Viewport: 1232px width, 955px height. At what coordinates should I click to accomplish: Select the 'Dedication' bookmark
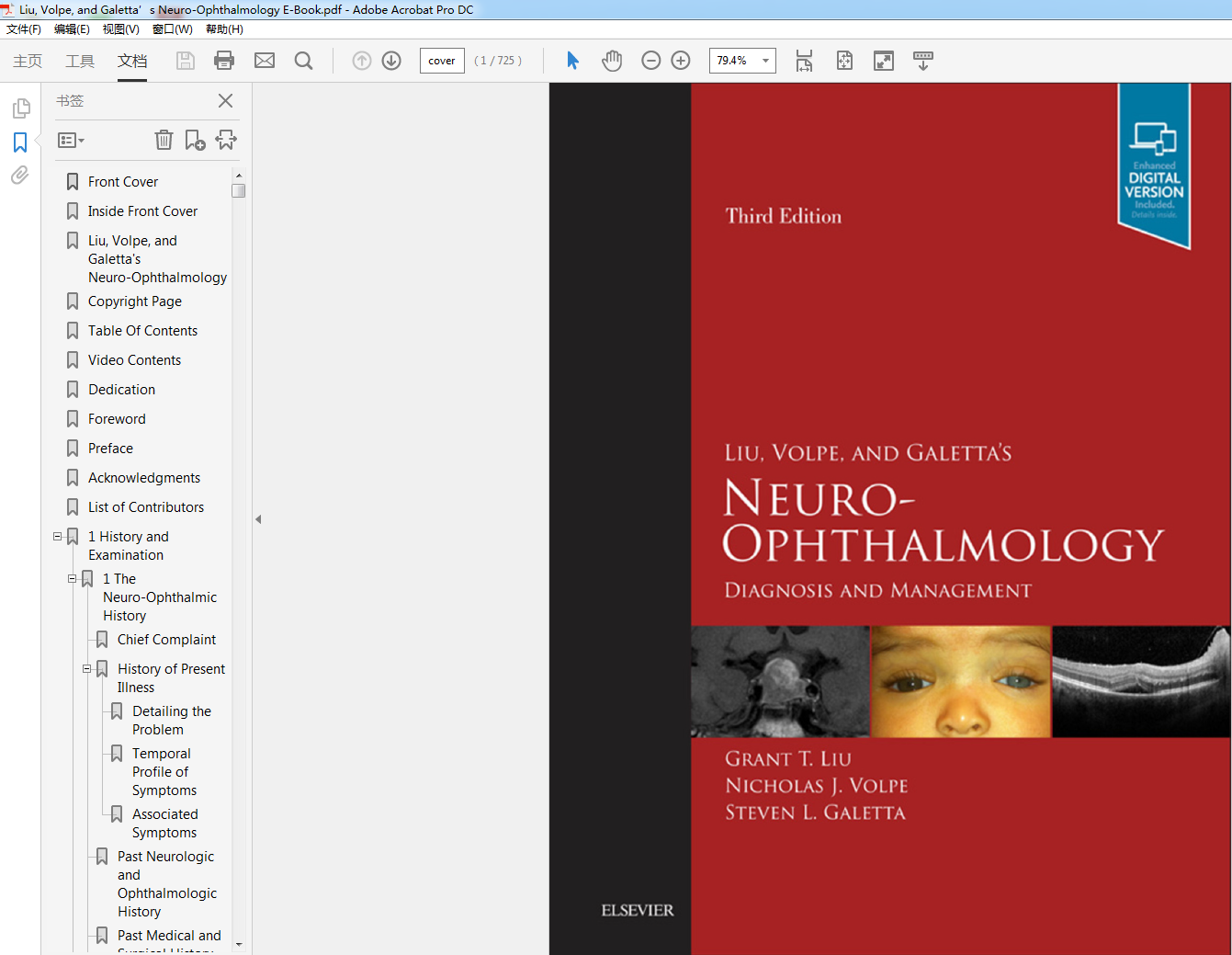[121, 390]
